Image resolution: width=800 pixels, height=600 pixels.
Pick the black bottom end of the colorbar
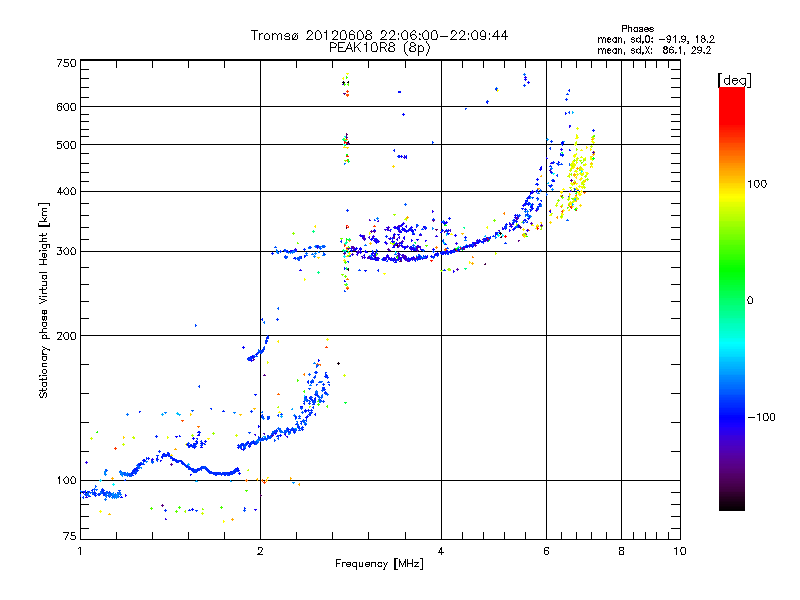click(732, 503)
